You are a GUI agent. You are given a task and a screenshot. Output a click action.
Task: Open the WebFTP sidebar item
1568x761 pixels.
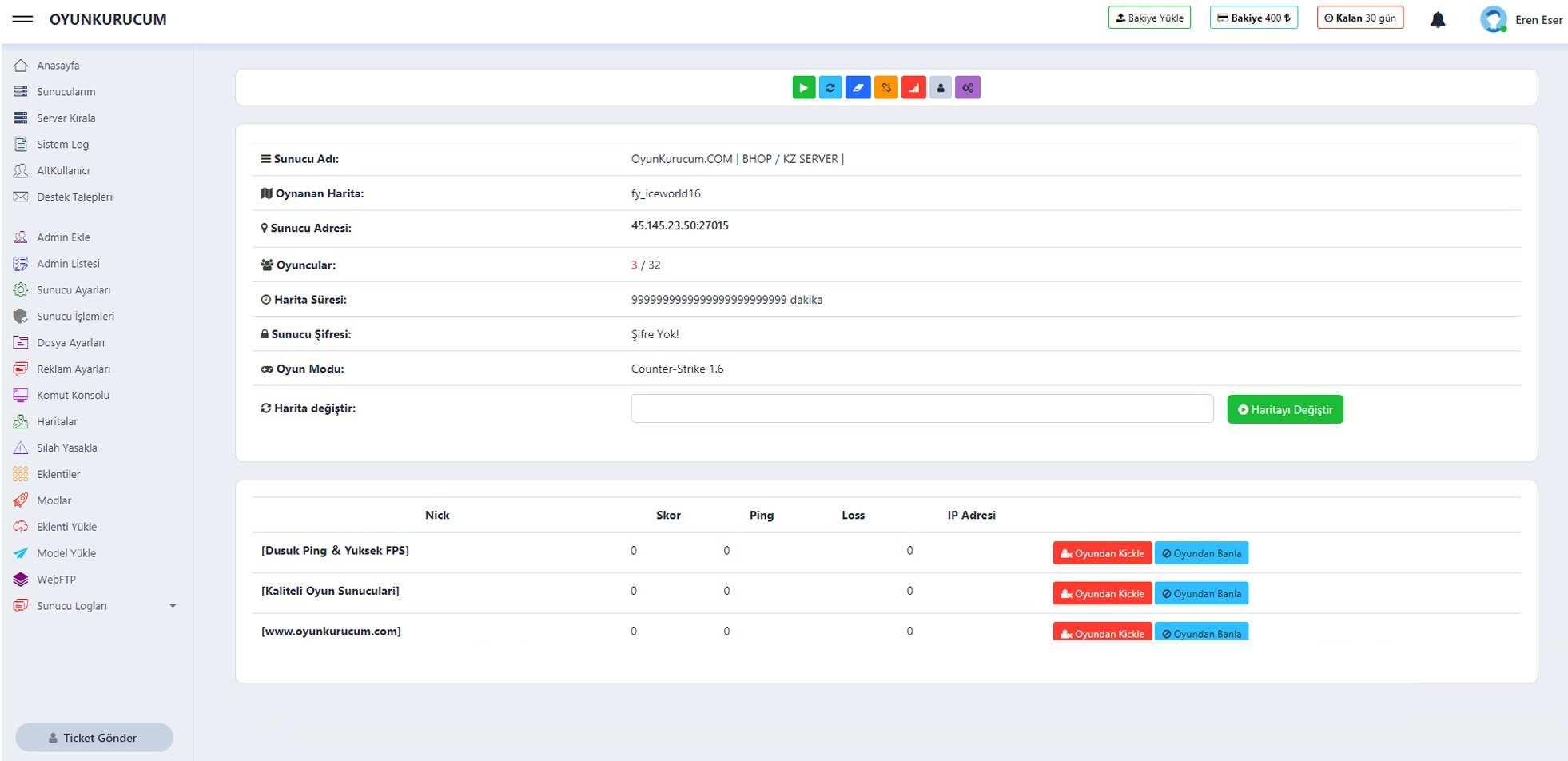(x=56, y=580)
